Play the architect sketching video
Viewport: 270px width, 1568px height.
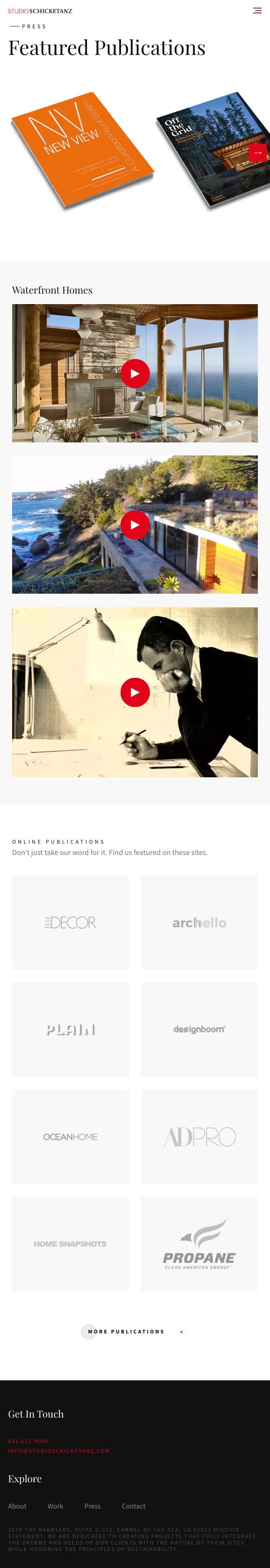click(135, 692)
